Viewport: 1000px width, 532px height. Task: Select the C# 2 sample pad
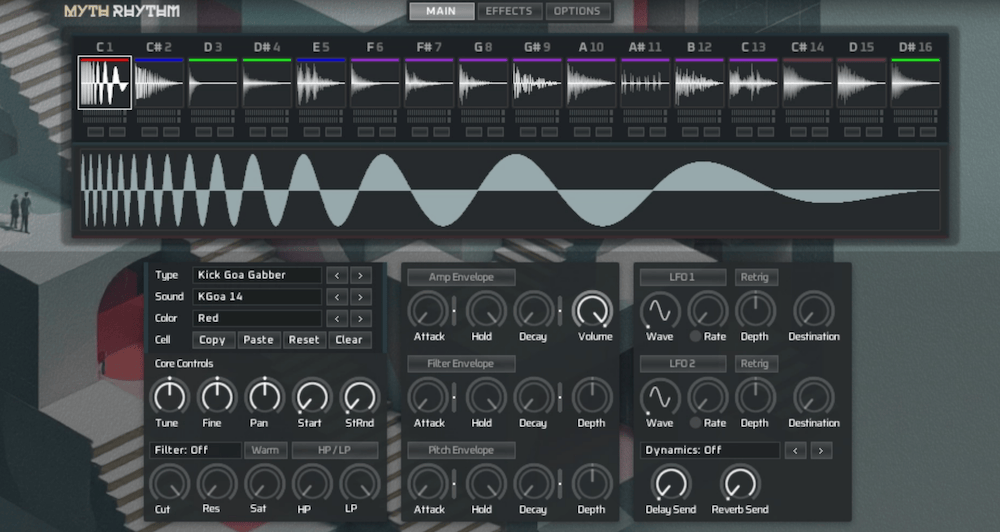click(x=159, y=83)
